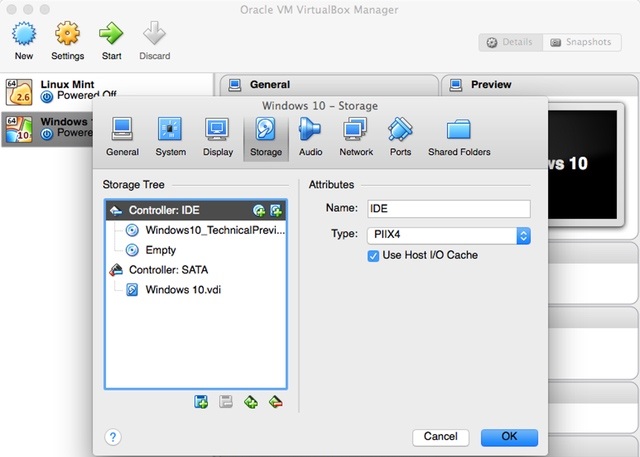Open the Ports settings tab
640x457 pixels.
400,138
